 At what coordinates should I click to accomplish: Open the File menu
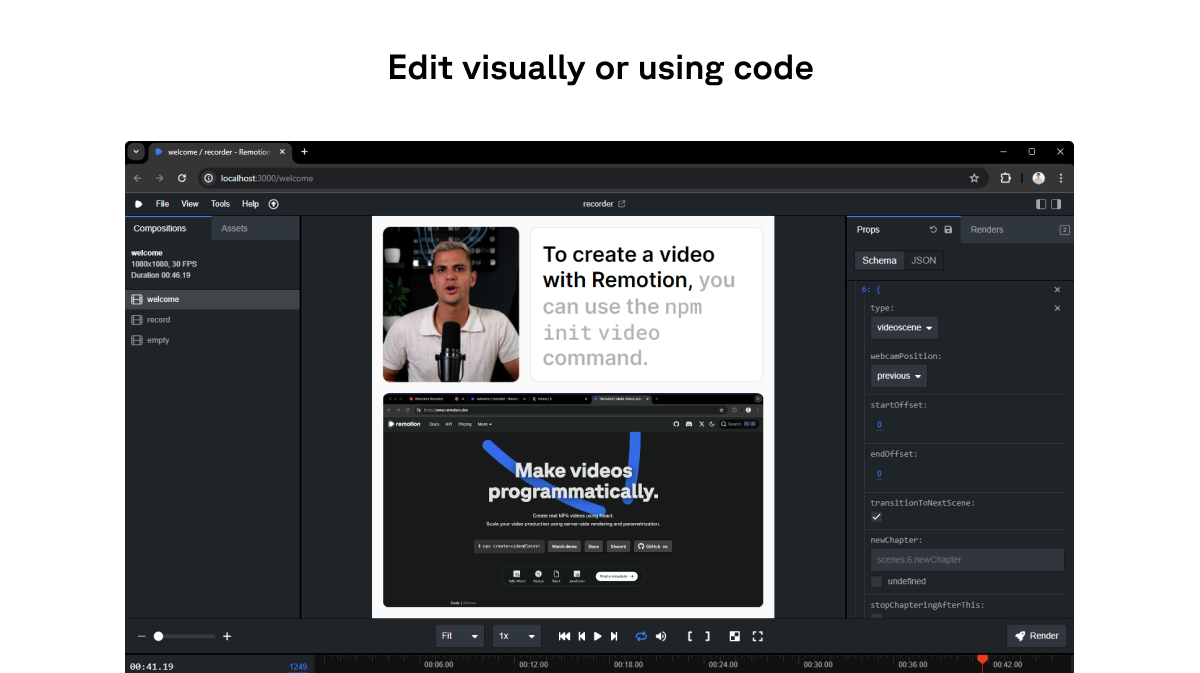point(162,204)
